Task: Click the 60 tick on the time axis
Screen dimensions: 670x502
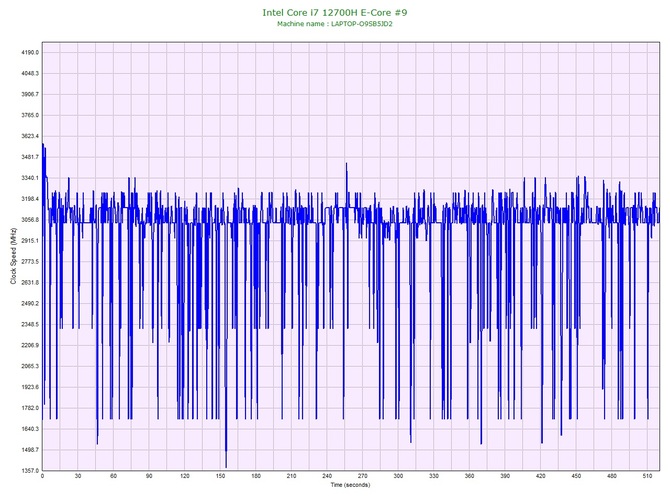Action: point(113,476)
